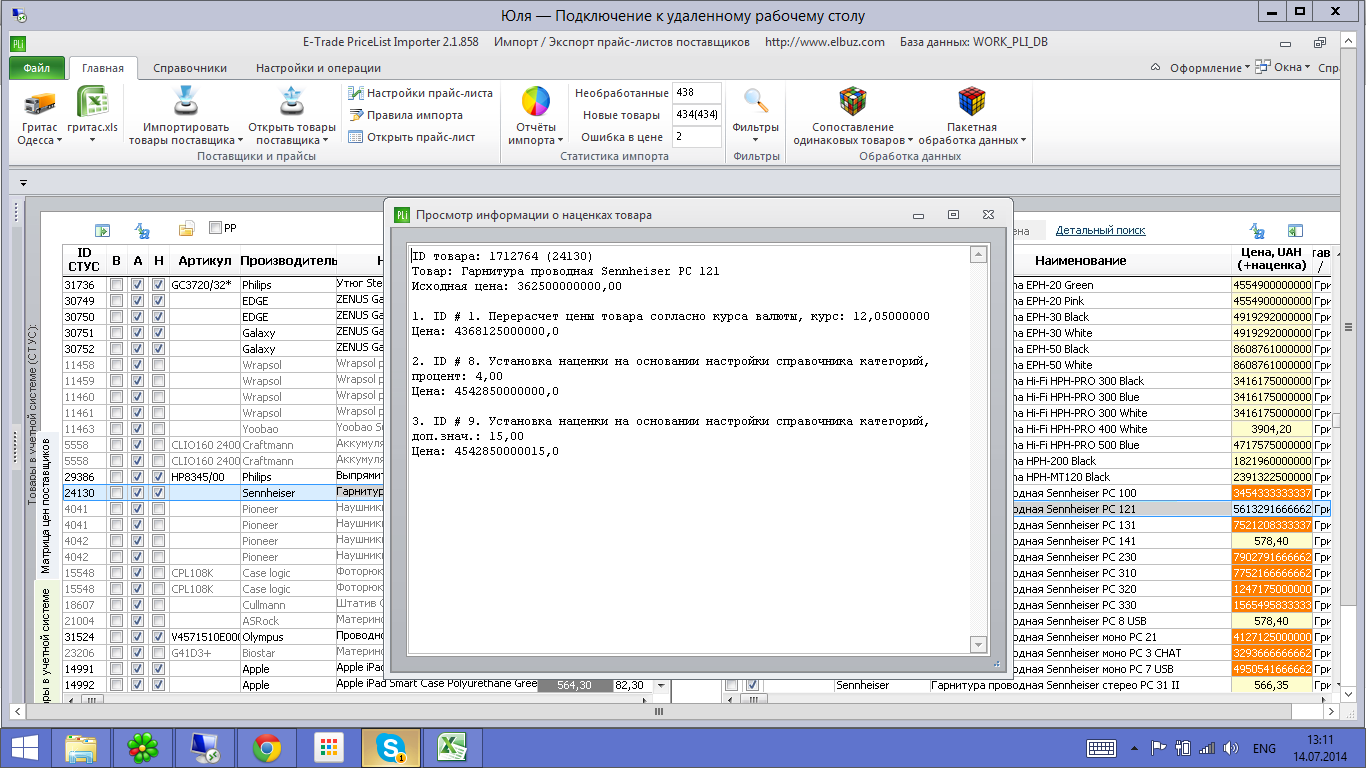The height and width of the screenshot is (768, 1366).
Task: Click the open folder icon in left grid toolbar
Action: click(x=186, y=230)
